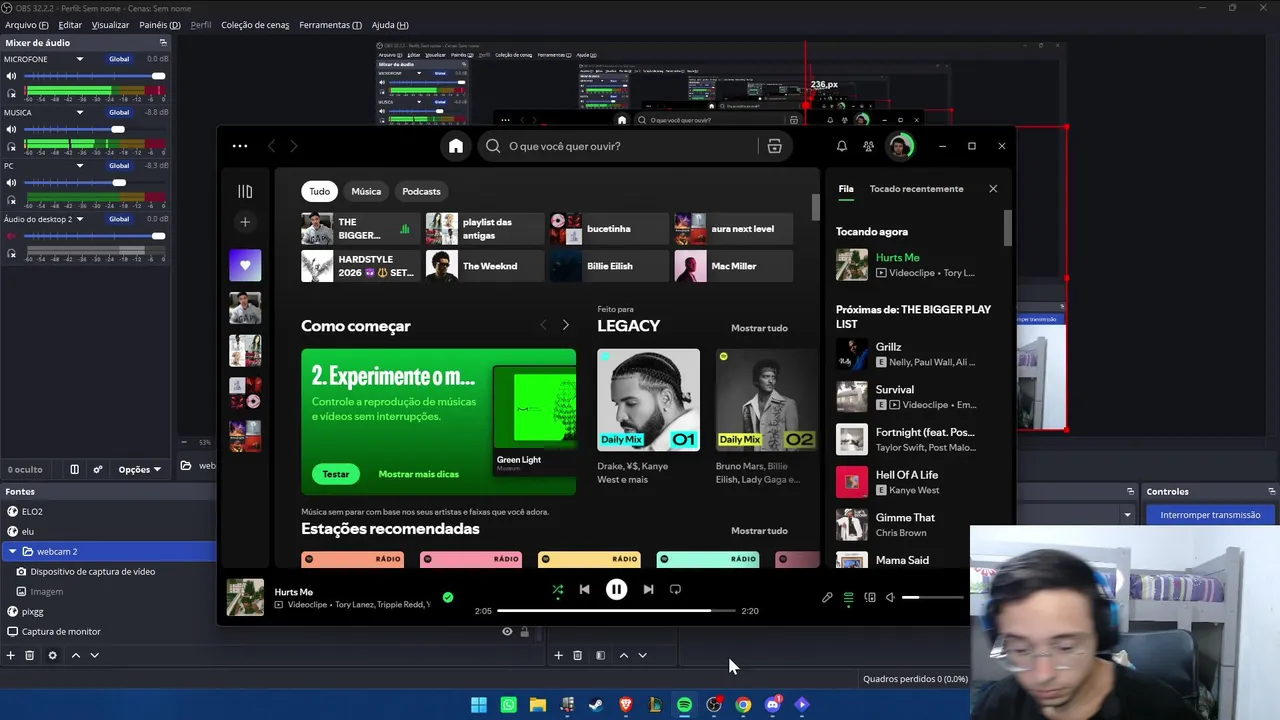
Task: Select the Podcasts filter chip
Action: point(421,191)
